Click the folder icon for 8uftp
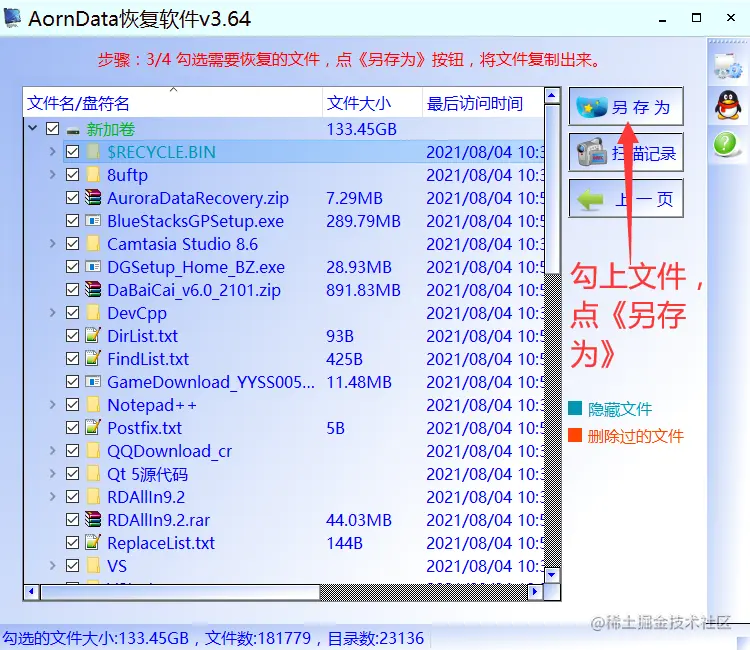Screen dimensions: 750x650 pyautogui.click(x=93, y=175)
